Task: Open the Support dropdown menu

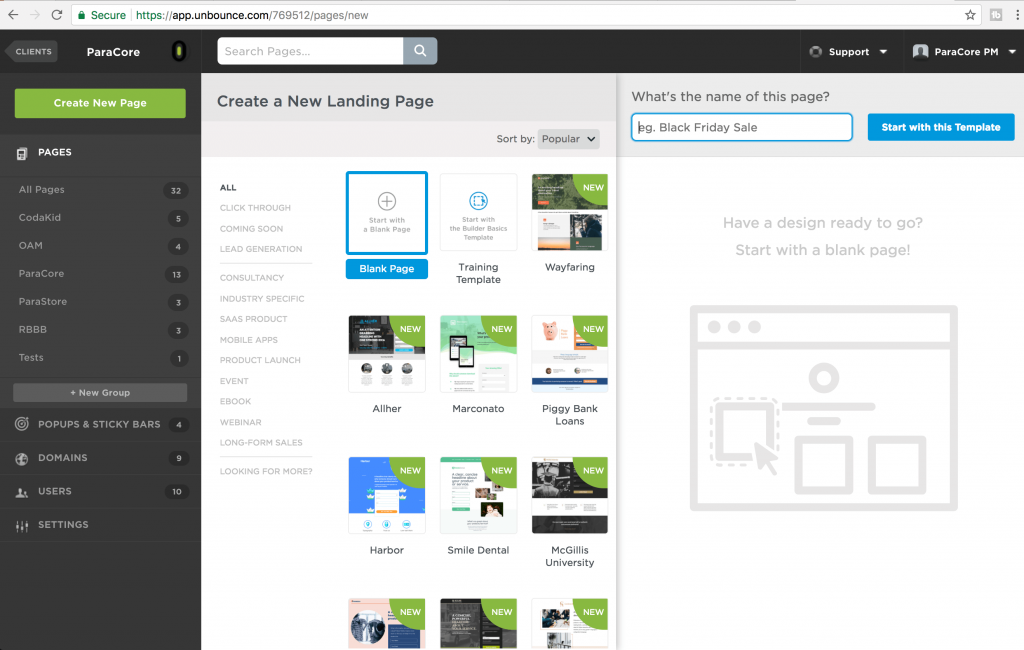Action: [x=848, y=52]
